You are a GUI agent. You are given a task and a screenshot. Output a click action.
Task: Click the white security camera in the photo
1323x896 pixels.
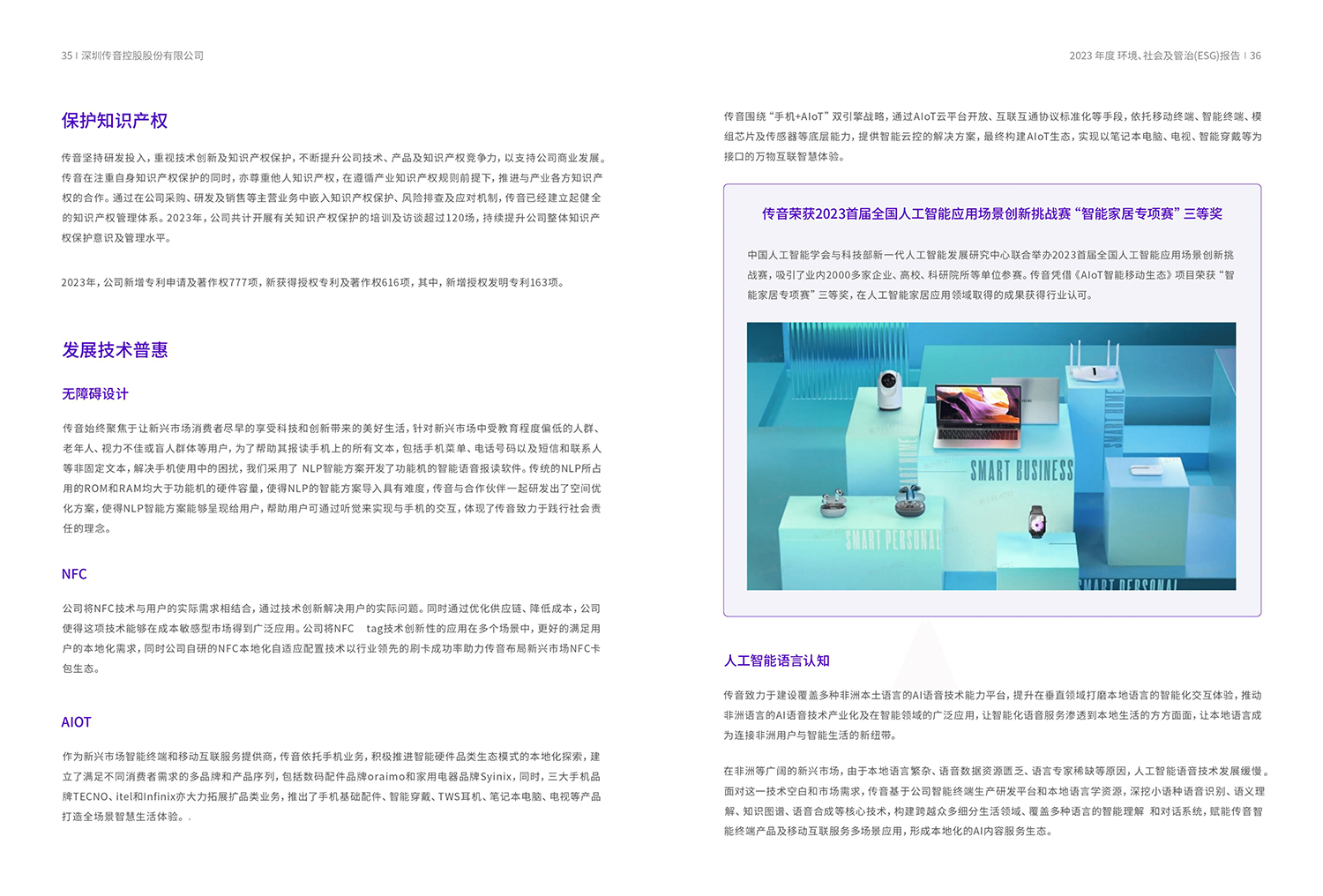click(888, 389)
